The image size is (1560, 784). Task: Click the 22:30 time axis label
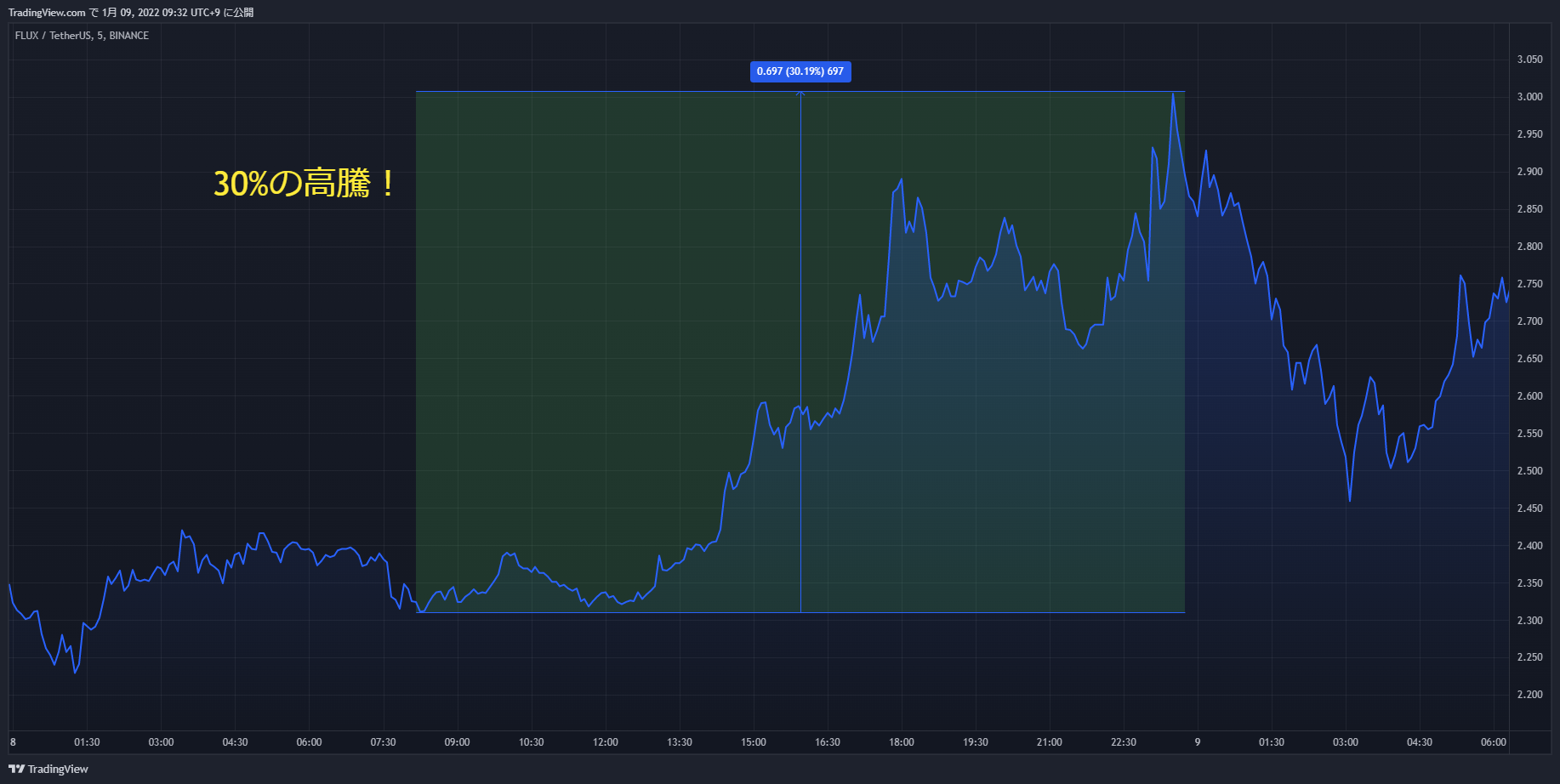(1123, 742)
